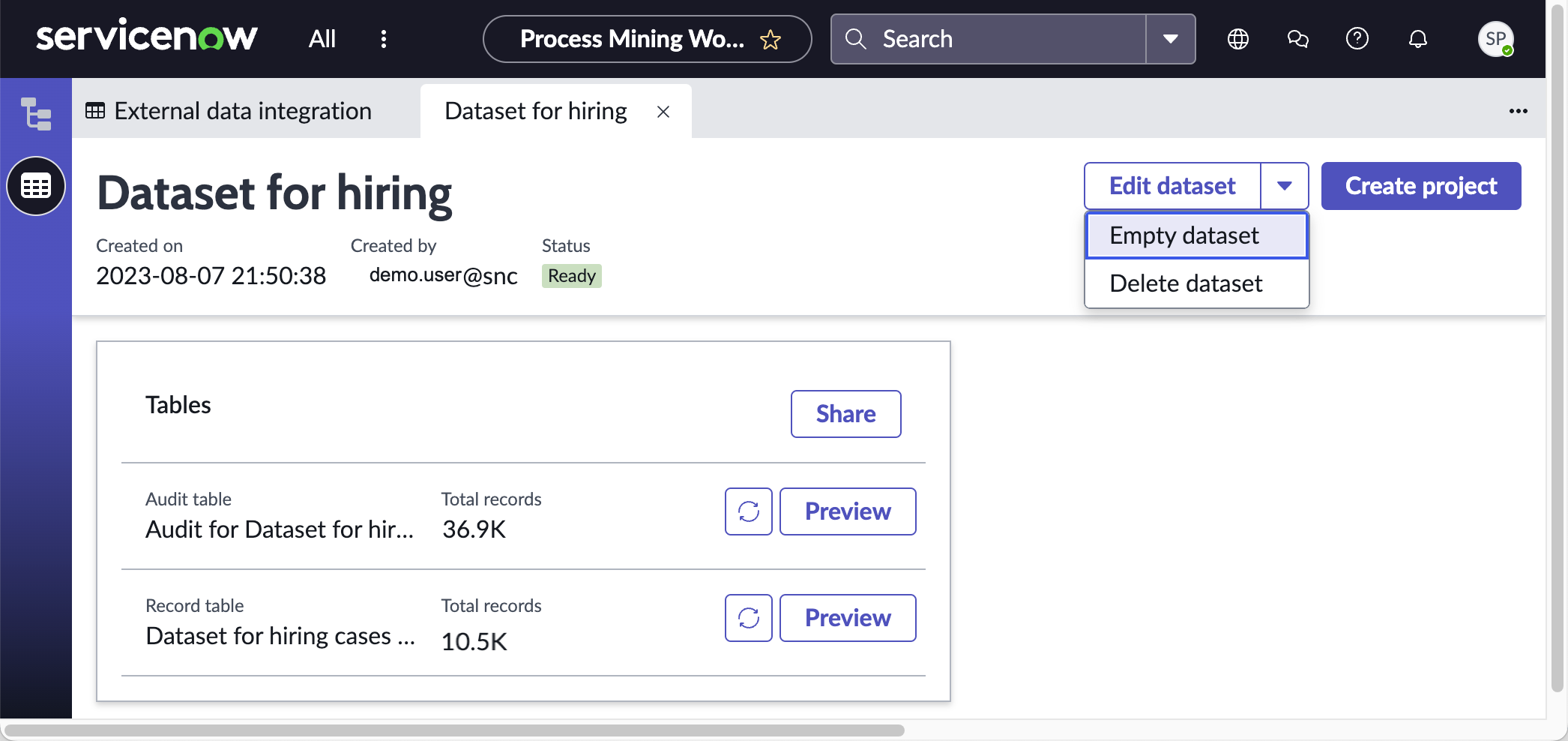Click the Create project button
1568x741 pixels.
[1421, 186]
